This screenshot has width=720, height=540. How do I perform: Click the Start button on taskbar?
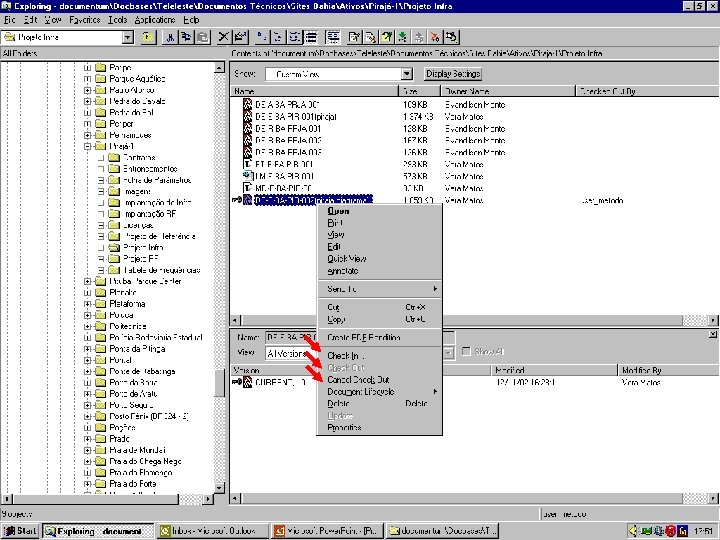tap(20, 531)
